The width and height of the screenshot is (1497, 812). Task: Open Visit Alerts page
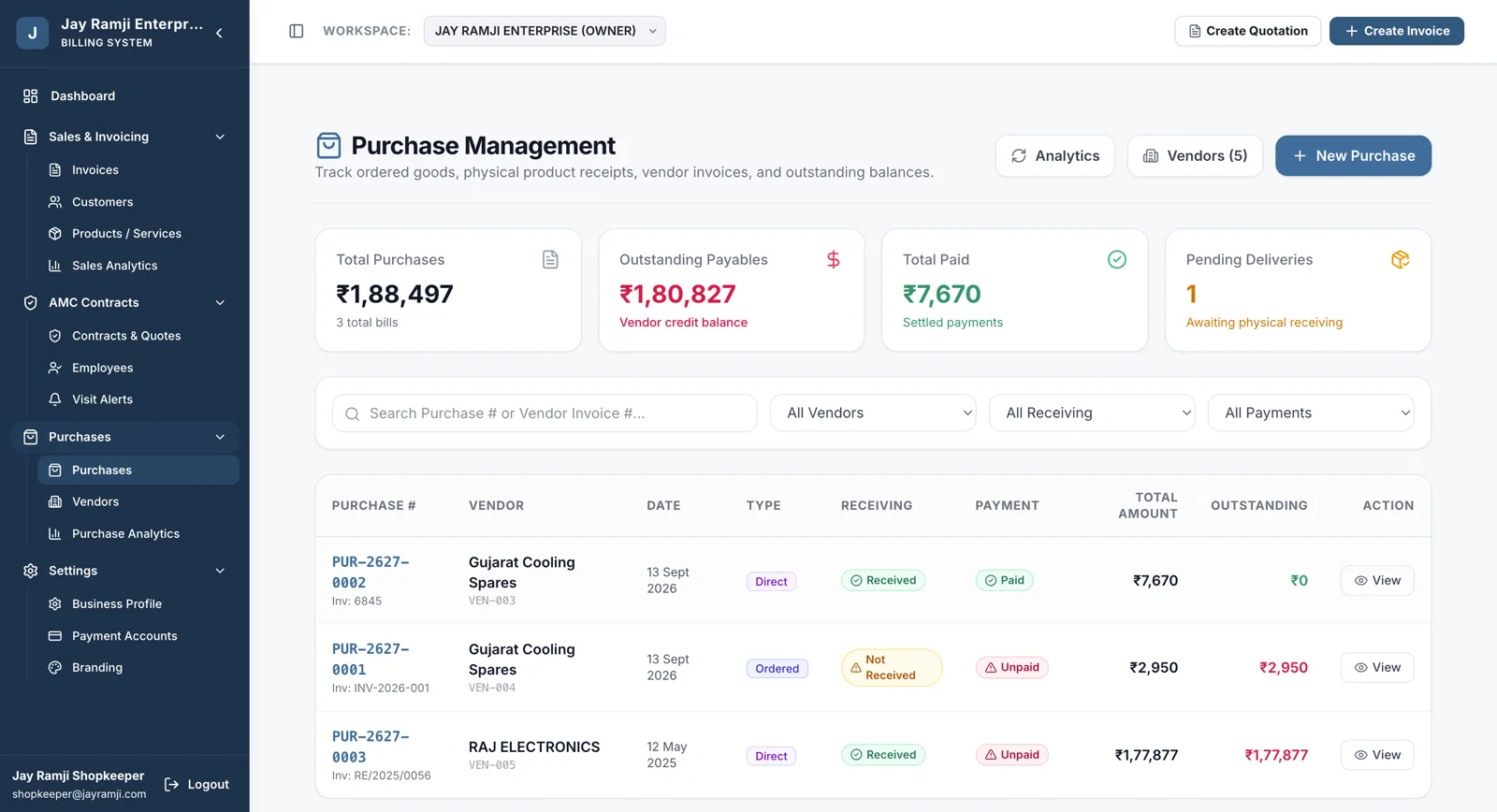tap(138, 399)
